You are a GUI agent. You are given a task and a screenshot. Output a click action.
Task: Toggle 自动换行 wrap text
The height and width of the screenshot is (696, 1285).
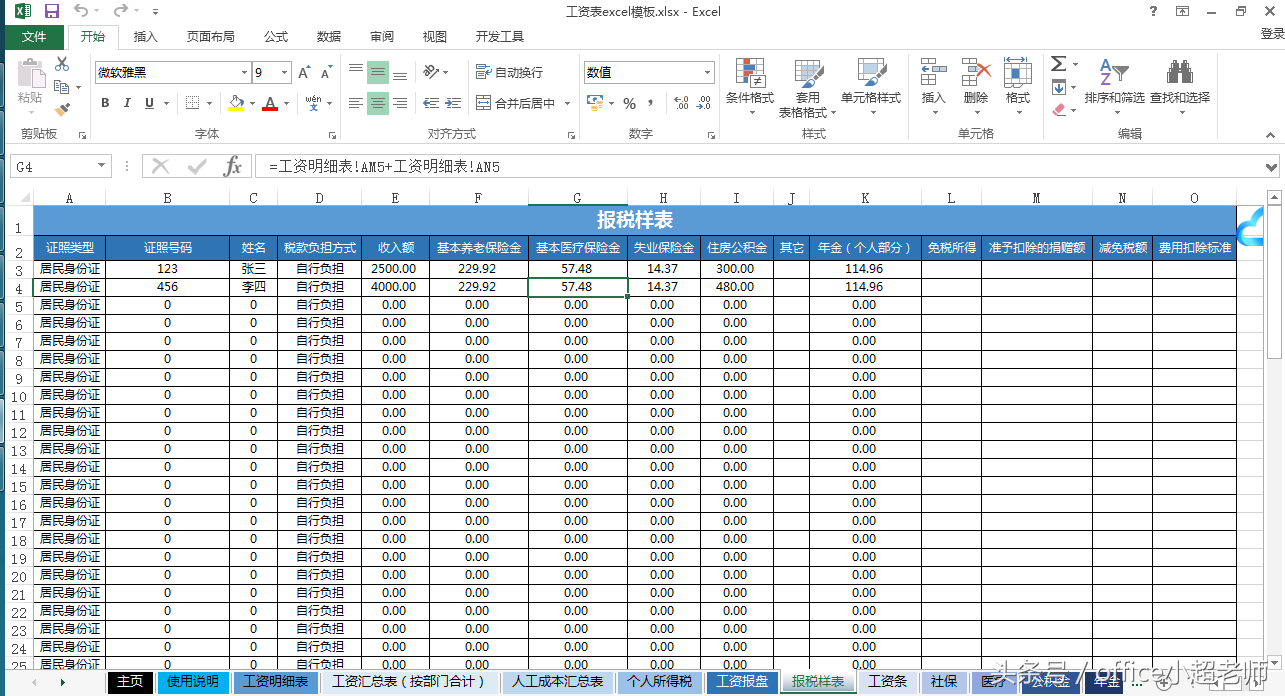(509, 72)
